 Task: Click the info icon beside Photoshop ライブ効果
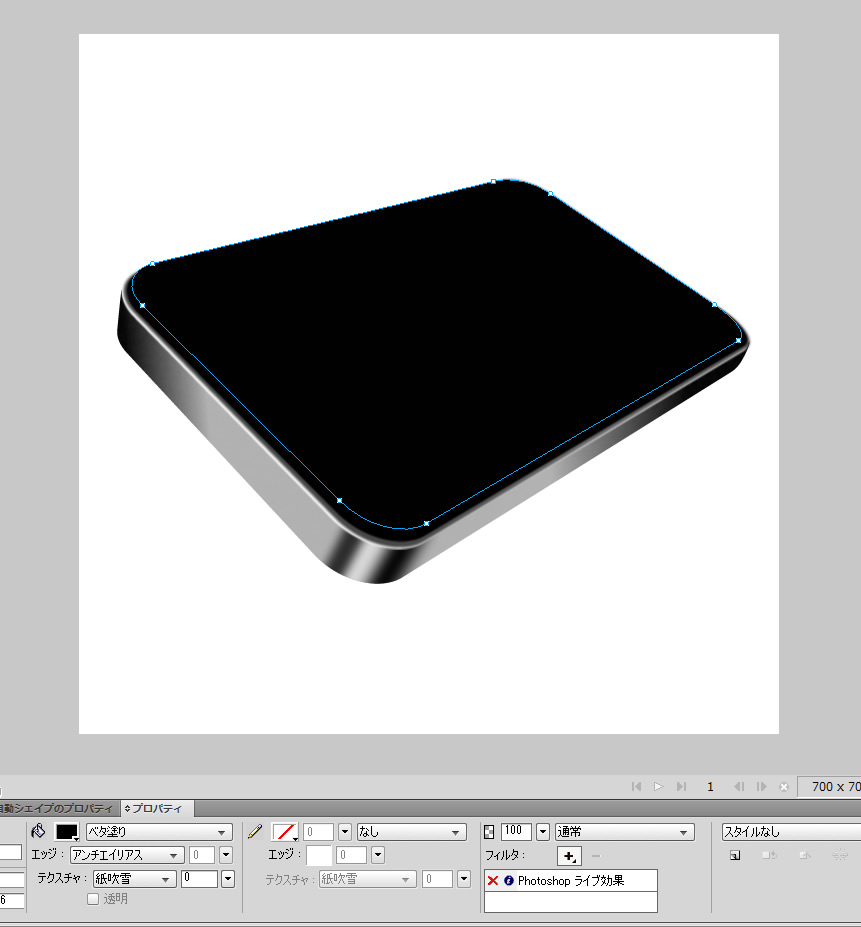(x=508, y=881)
